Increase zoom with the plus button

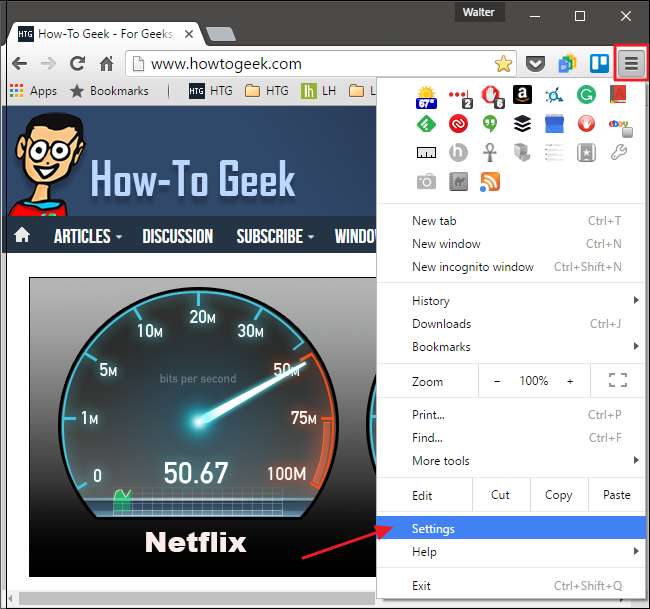coord(570,381)
